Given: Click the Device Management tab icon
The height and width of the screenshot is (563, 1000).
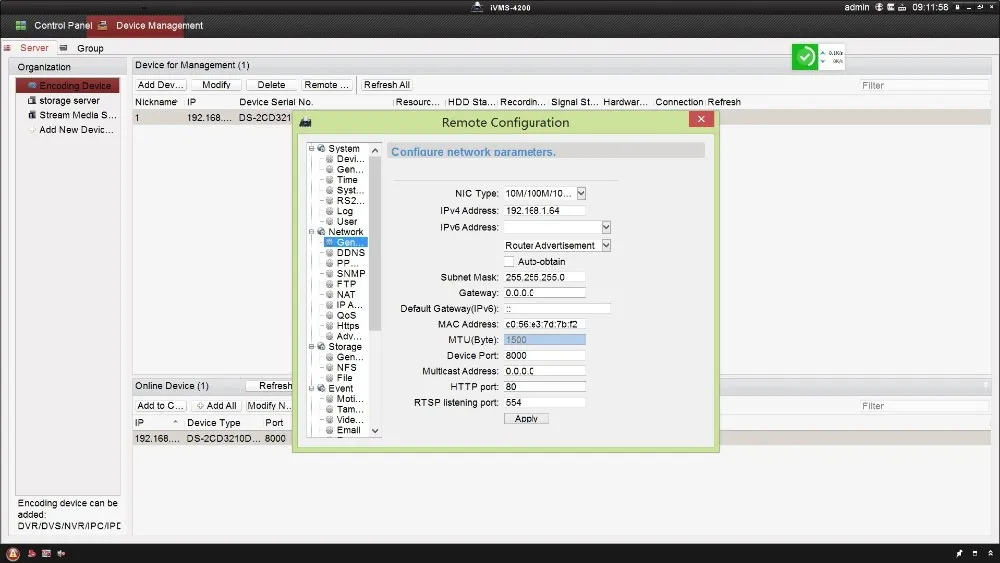Looking at the screenshot, I should point(102,25).
